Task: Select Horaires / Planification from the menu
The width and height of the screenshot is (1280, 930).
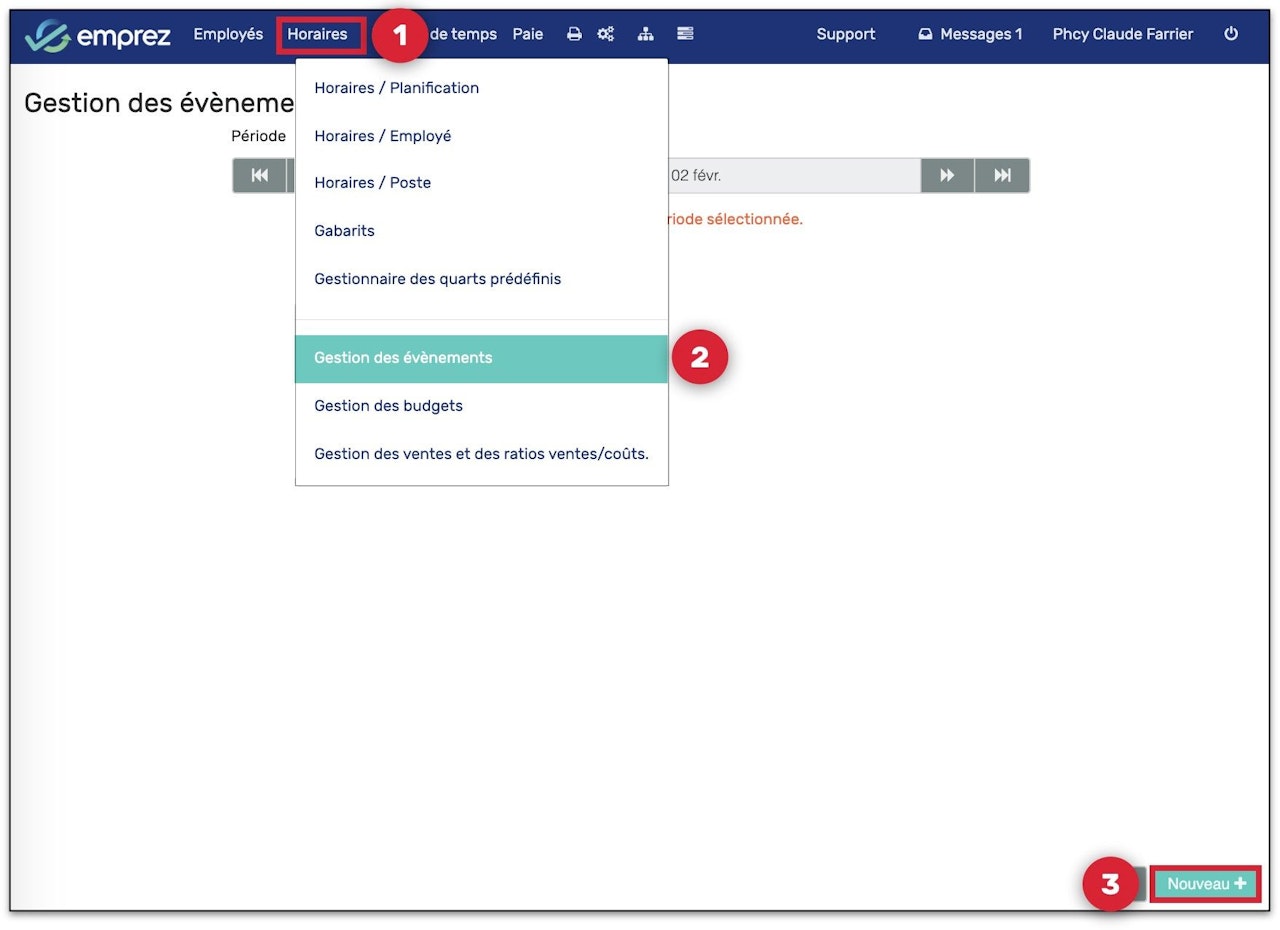Action: pos(396,88)
